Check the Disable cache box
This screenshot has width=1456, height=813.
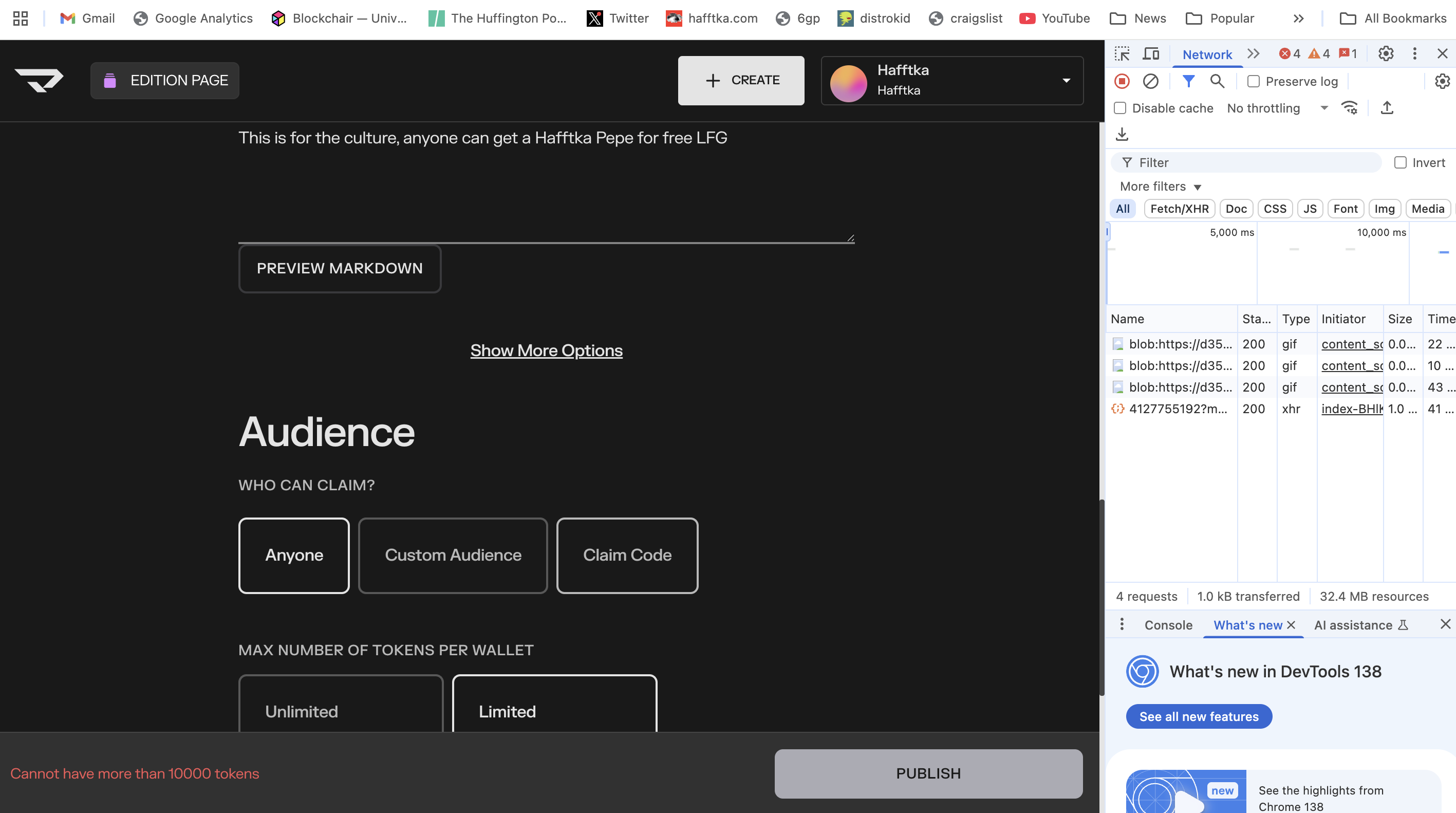tap(1119, 108)
